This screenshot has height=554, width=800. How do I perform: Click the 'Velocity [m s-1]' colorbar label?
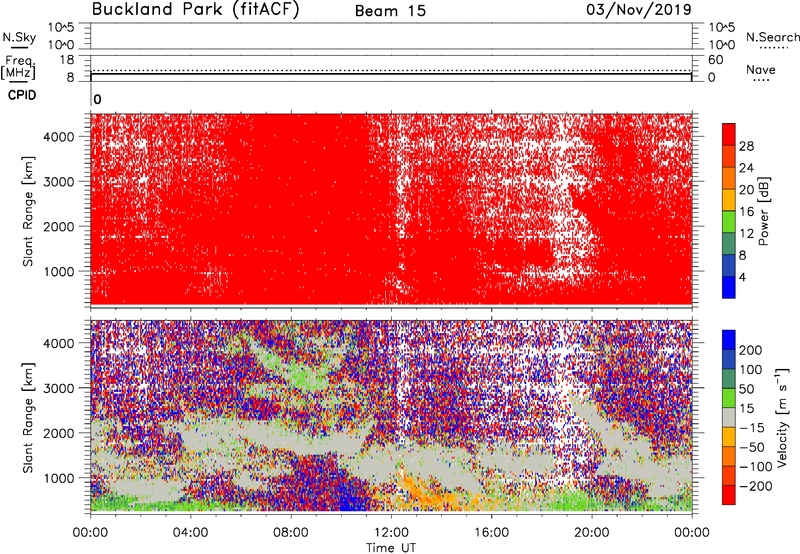tap(782, 417)
